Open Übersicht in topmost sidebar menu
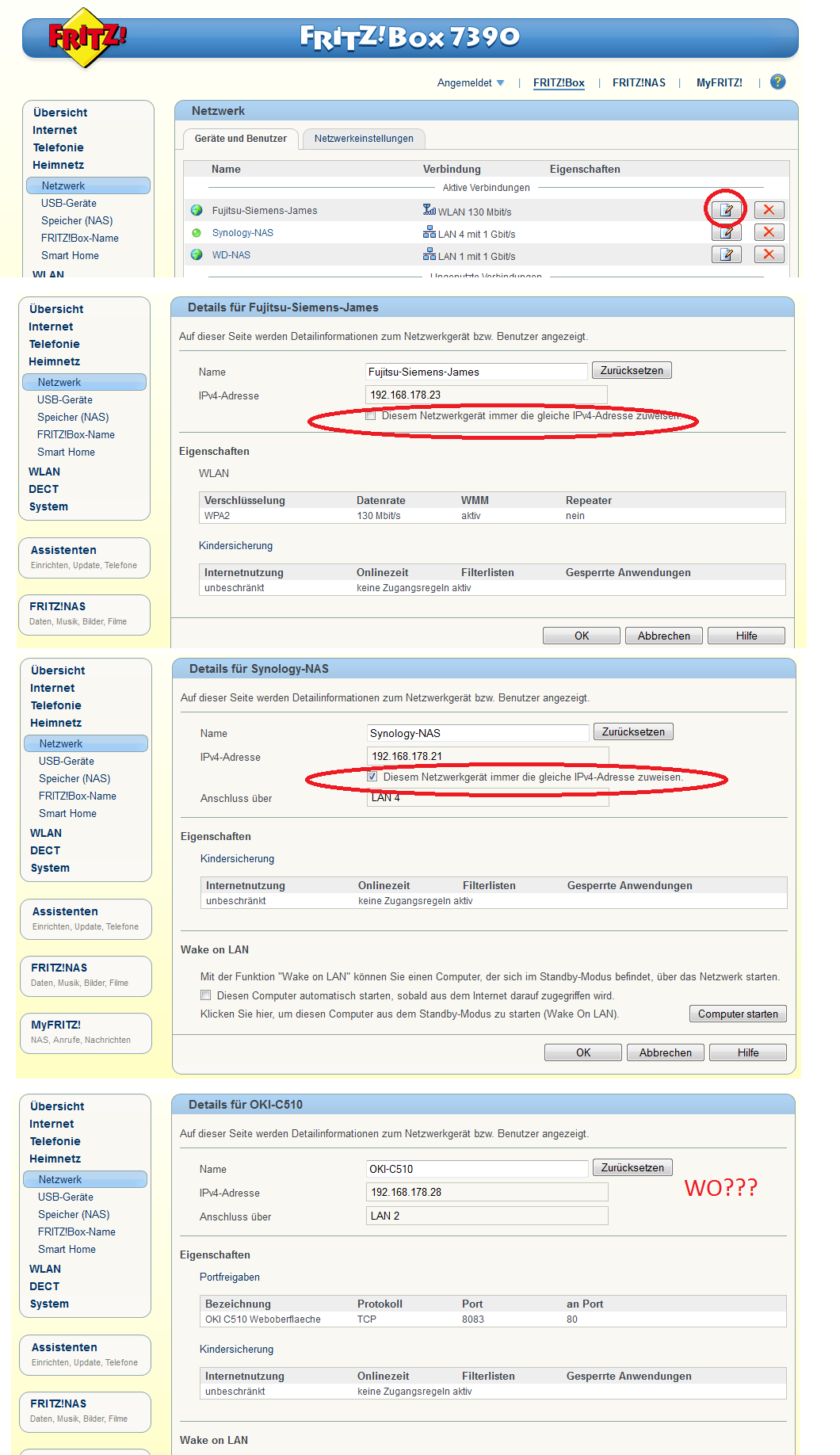 pos(60,113)
